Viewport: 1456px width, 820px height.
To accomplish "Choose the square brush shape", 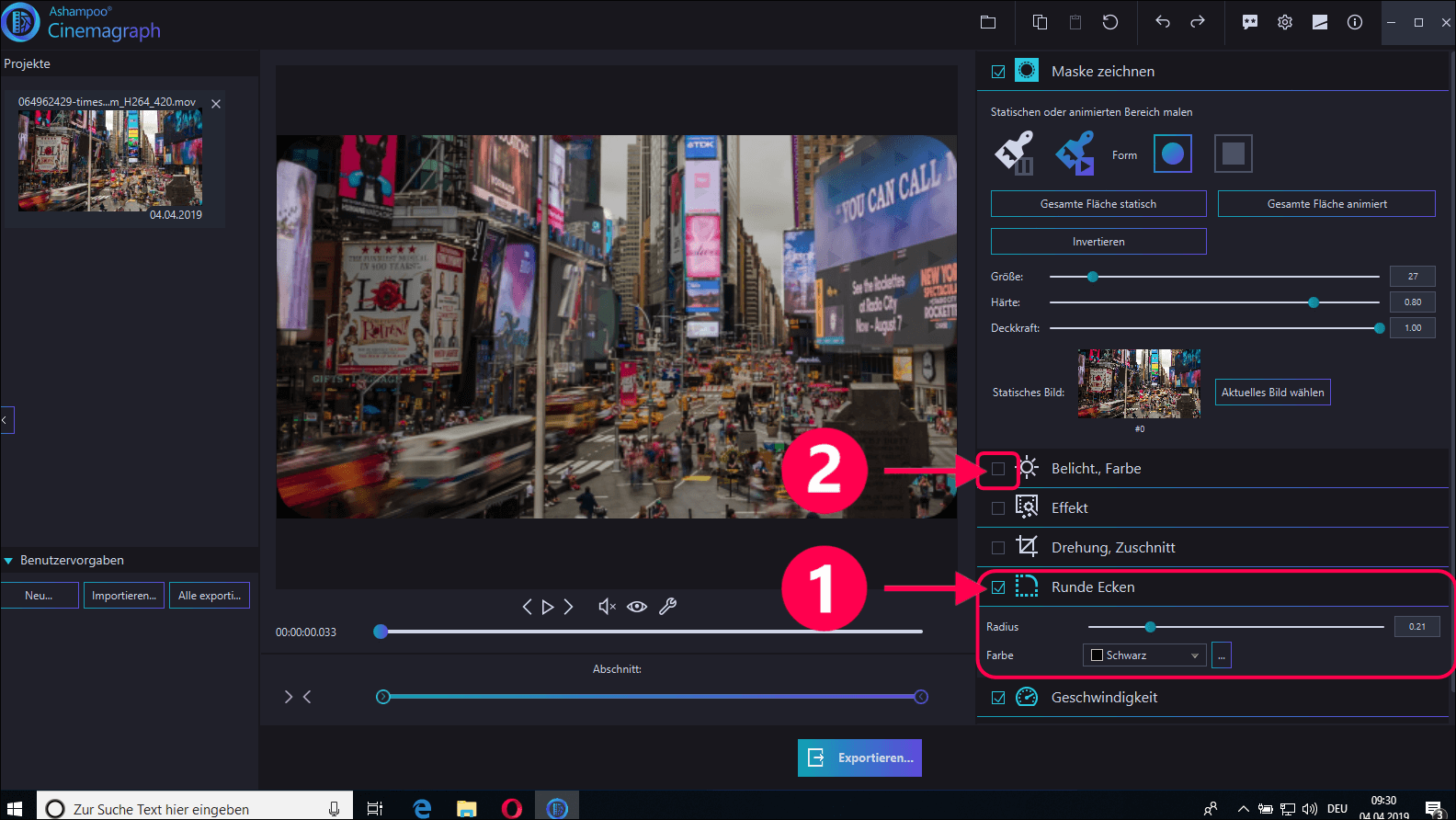I will click(x=1234, y=154).
